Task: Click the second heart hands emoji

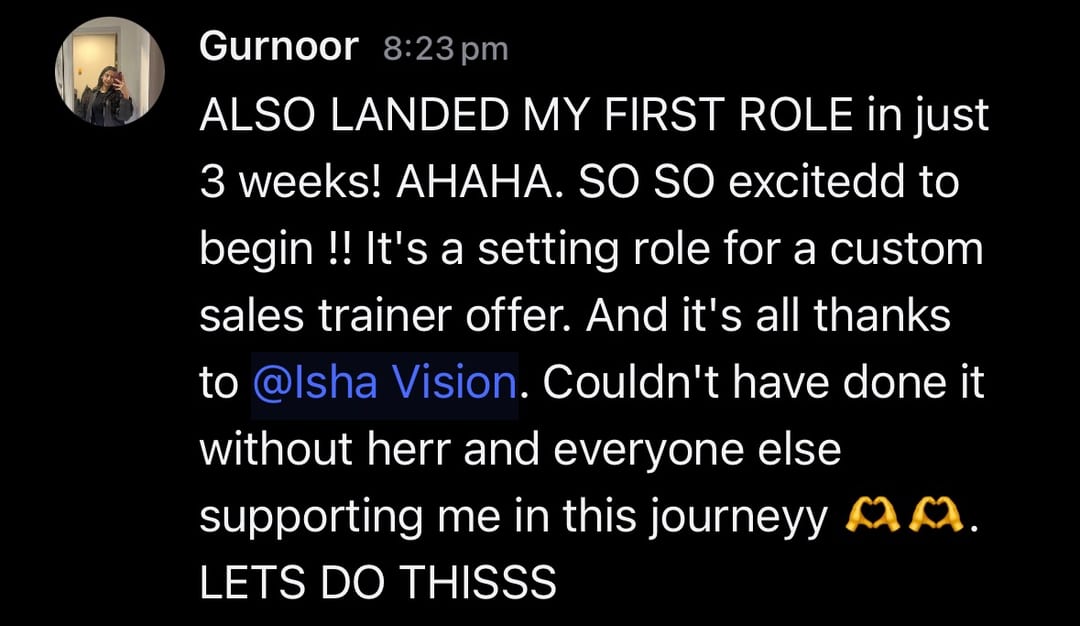Action: [x=936, y=517]
